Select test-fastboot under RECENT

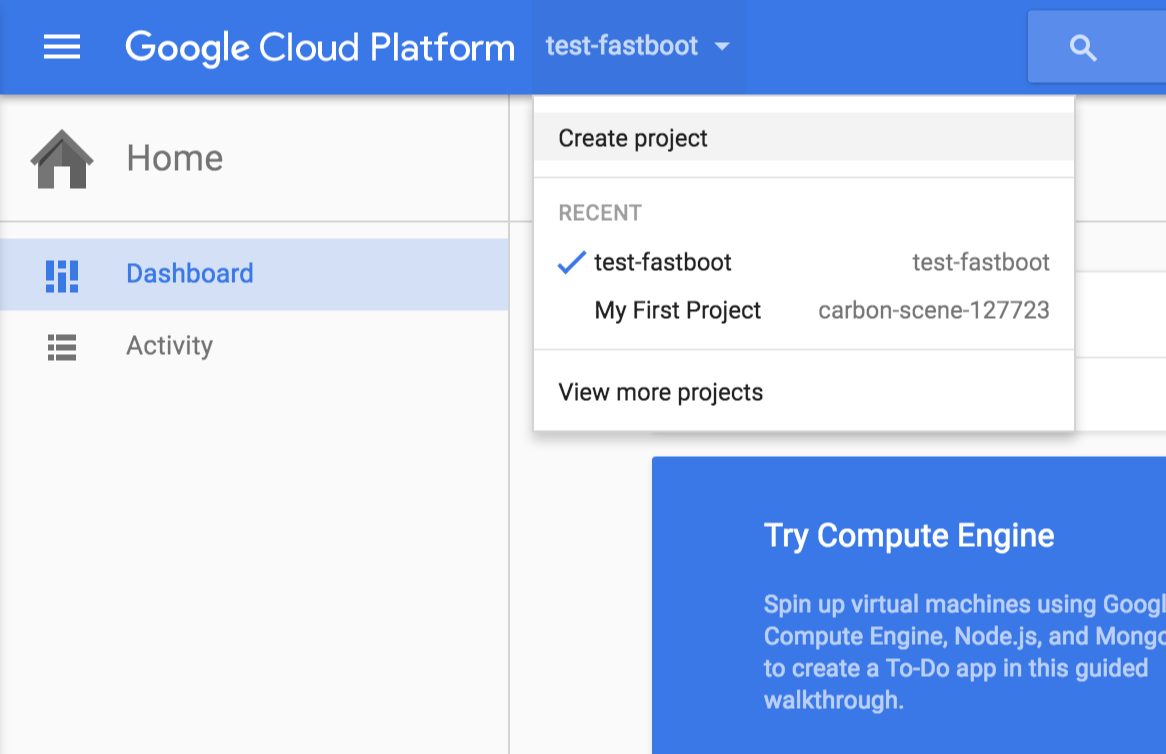[x=662, y=262]
